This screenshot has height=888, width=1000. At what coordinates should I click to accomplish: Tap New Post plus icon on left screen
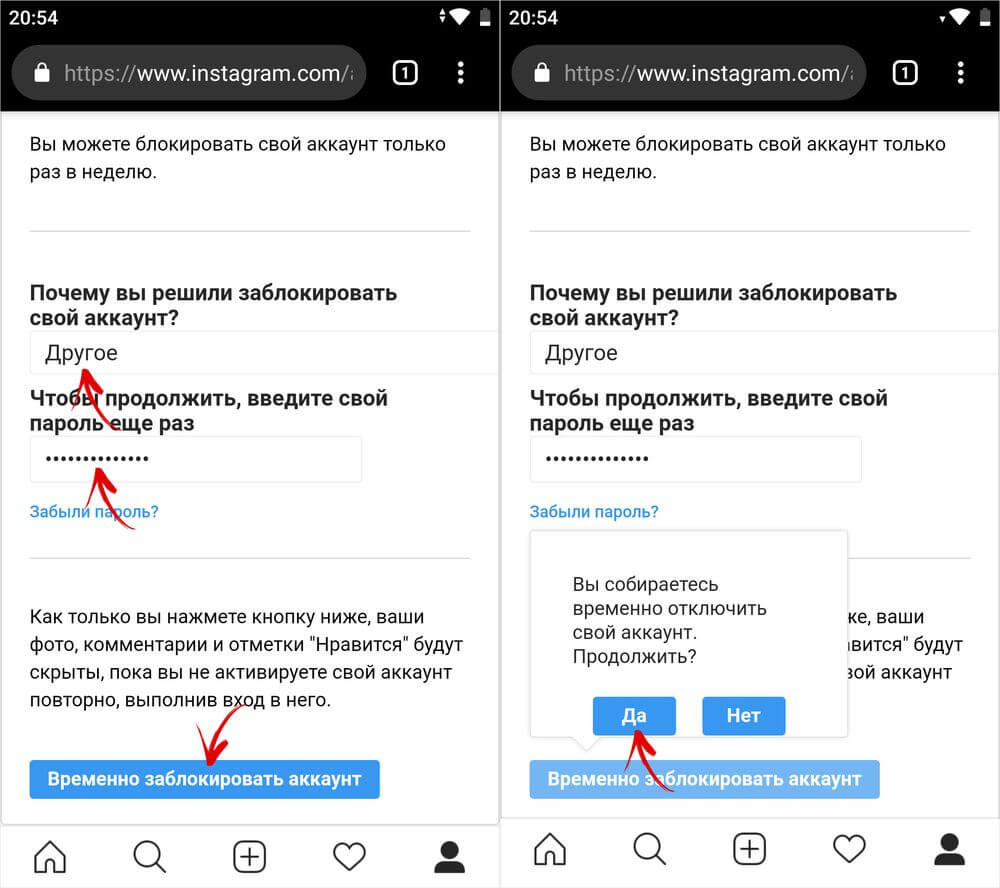[x=249, y=856]
